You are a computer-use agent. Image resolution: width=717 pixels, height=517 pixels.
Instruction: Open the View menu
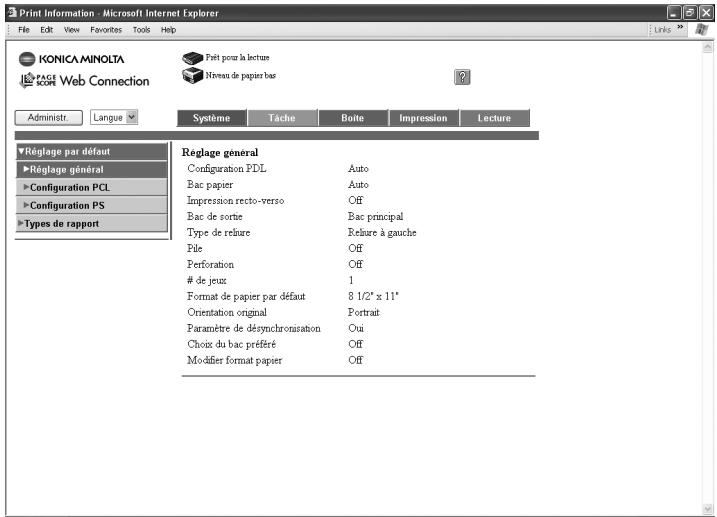click(71, 30)
